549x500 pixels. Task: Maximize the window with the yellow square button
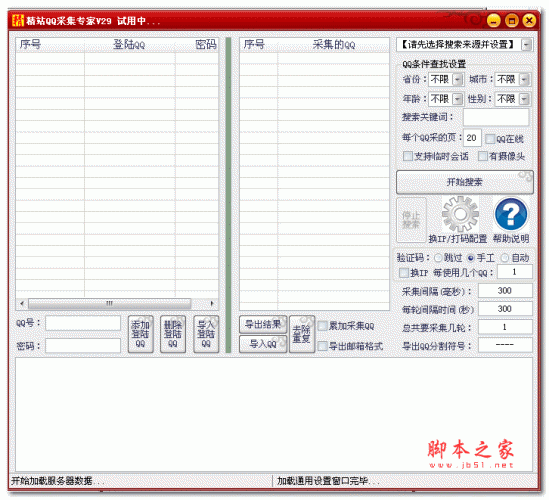(512, 21)
